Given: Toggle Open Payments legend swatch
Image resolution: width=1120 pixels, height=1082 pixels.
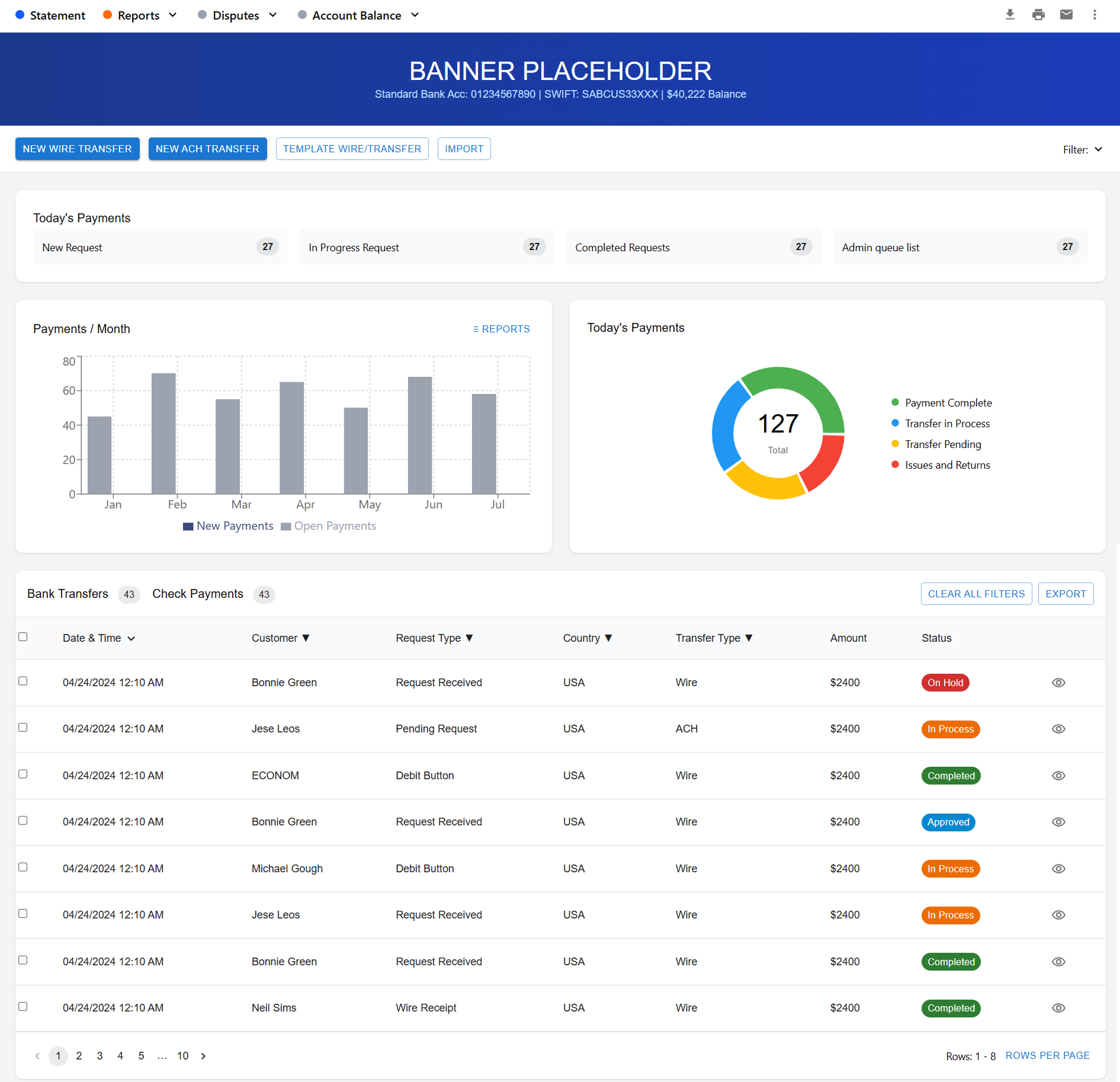Looking at the screenshot, I should click(x=286, y=526).
